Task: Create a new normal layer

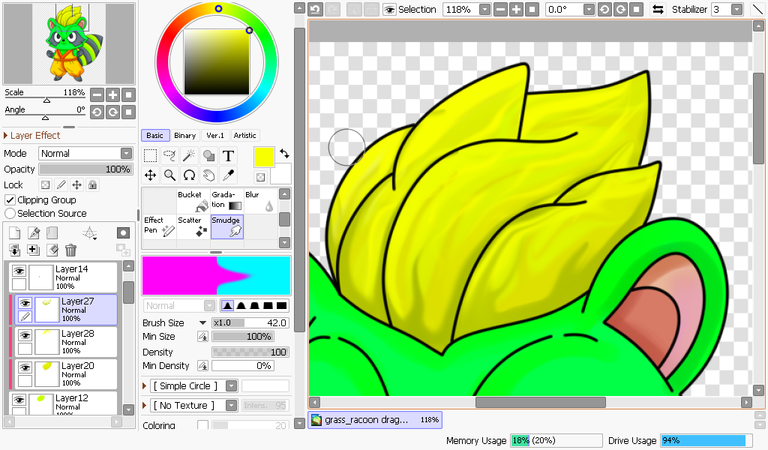Action: (x=15, y=233)
